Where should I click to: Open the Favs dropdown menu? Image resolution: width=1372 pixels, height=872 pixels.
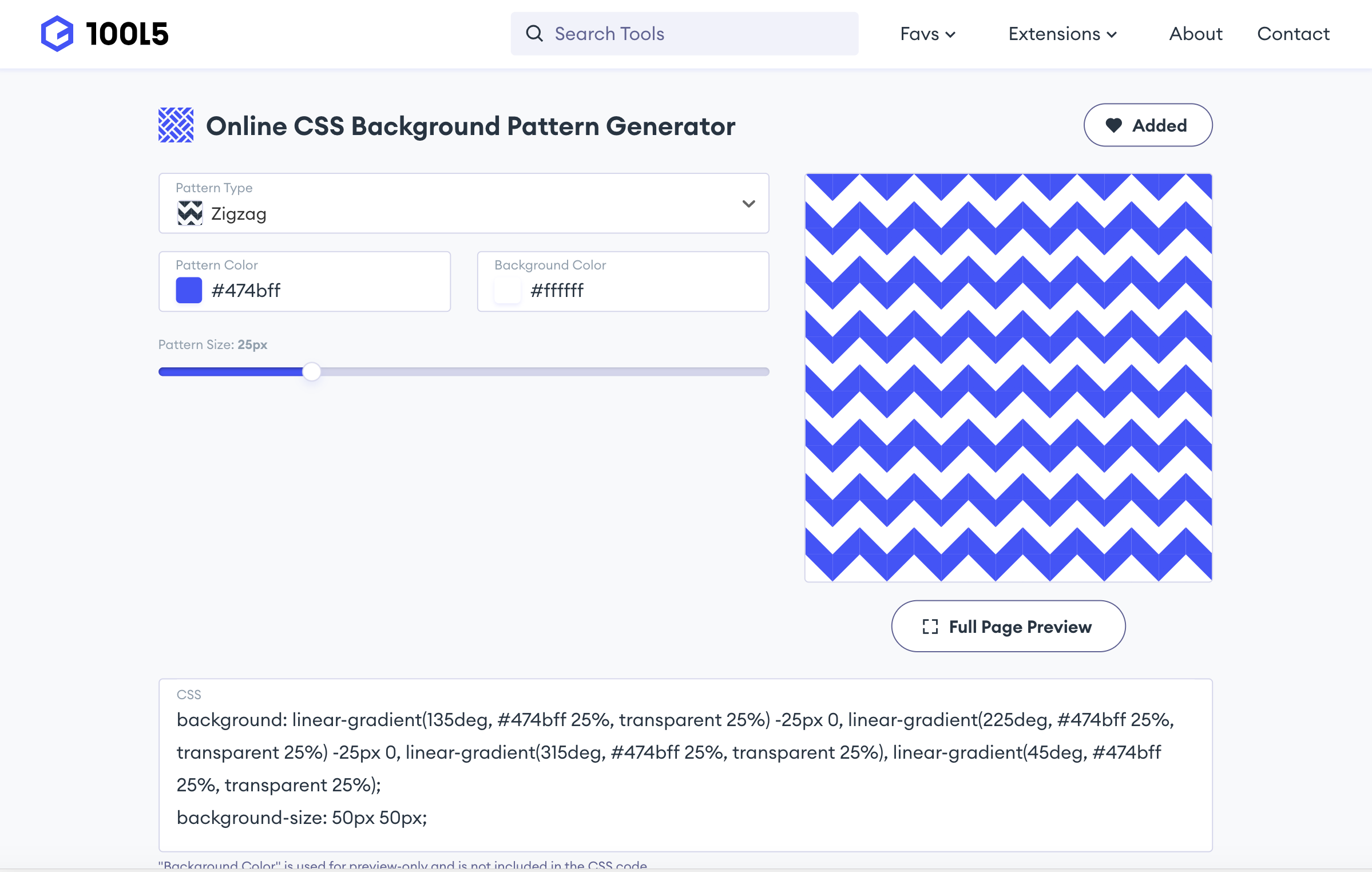pyautogui.click(x=927, y=34)
